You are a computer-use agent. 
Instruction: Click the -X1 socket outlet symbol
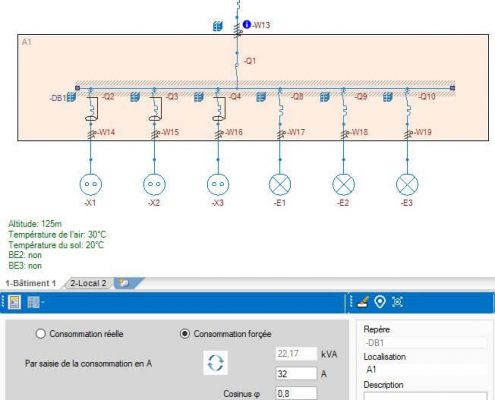point(91,184)
